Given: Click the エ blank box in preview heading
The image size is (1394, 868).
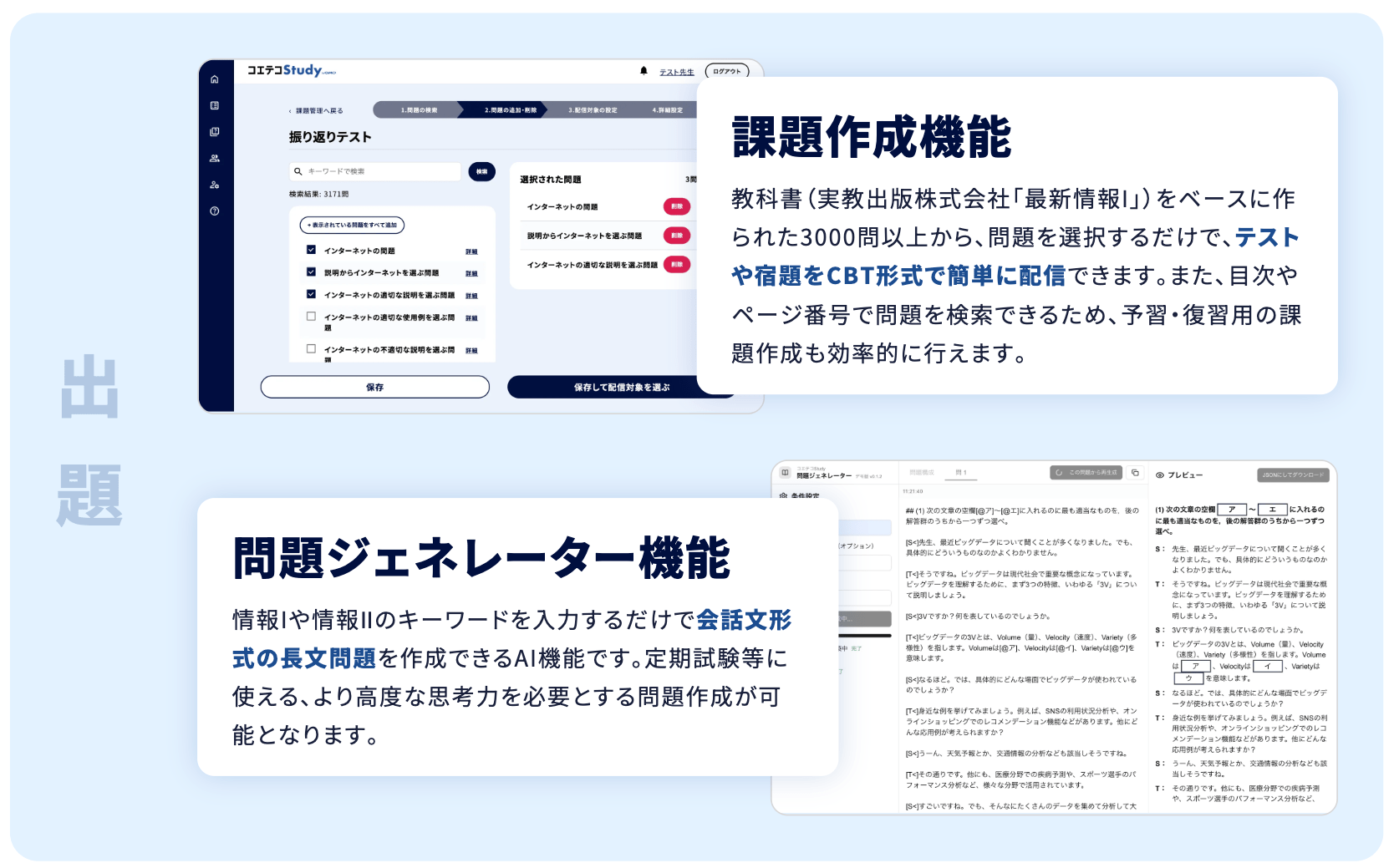Looking at the screenshot, I should click(x=1272, y=509).
